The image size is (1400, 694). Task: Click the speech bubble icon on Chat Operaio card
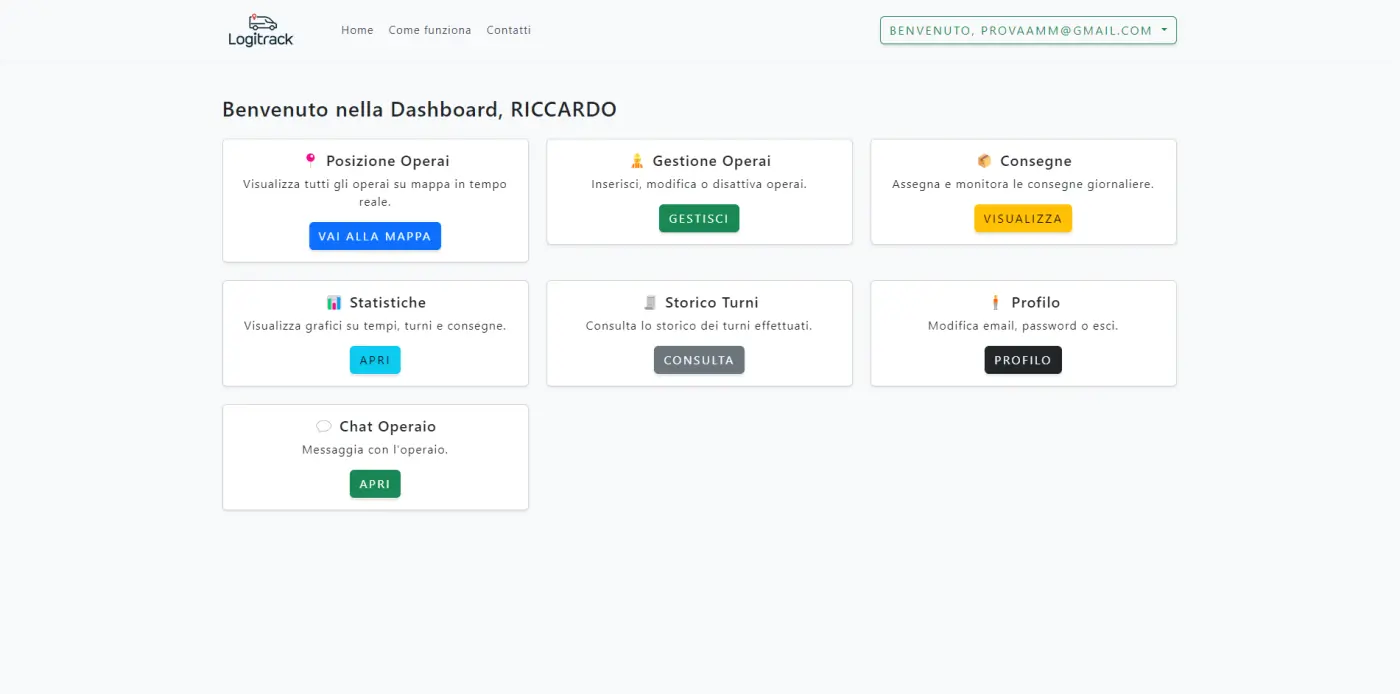[x=323, y=425]
